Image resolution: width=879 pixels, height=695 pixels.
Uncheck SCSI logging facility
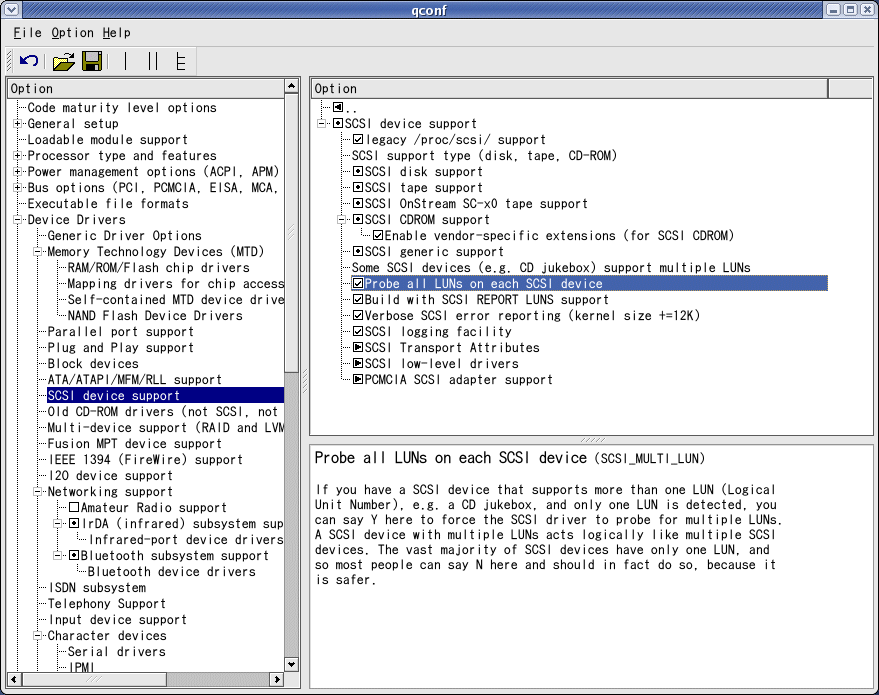(x=358, y=331)
